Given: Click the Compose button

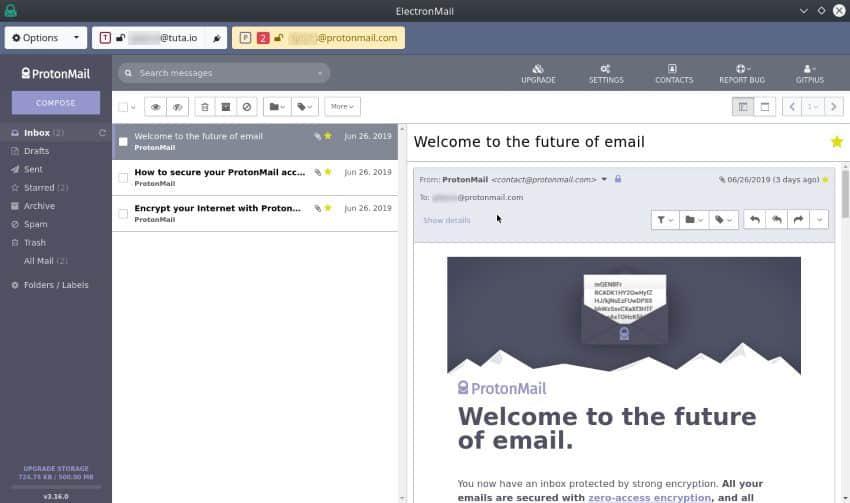Looking at the screenshot, I should (56, 102).
